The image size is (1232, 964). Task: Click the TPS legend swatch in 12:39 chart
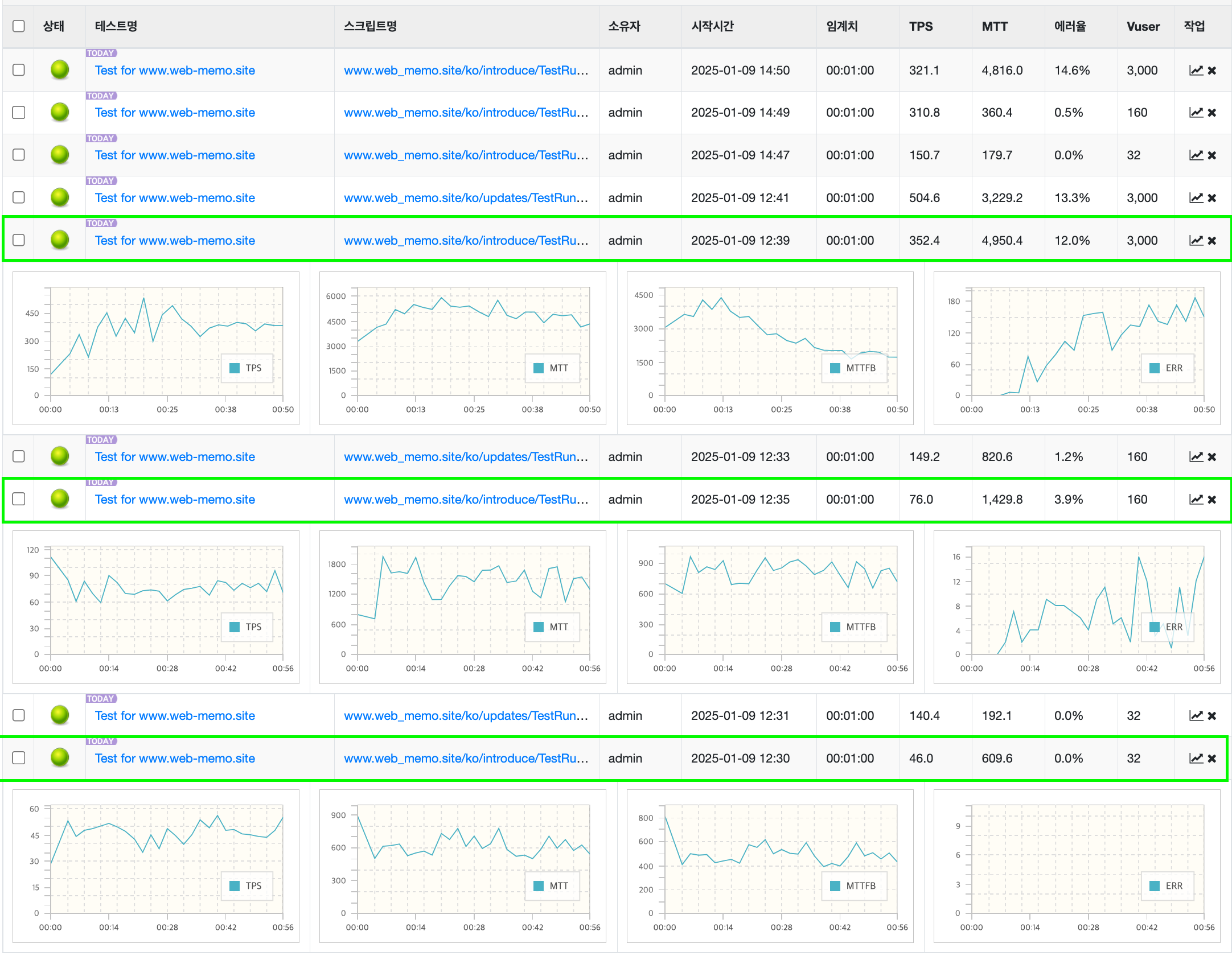pos(235,368)
